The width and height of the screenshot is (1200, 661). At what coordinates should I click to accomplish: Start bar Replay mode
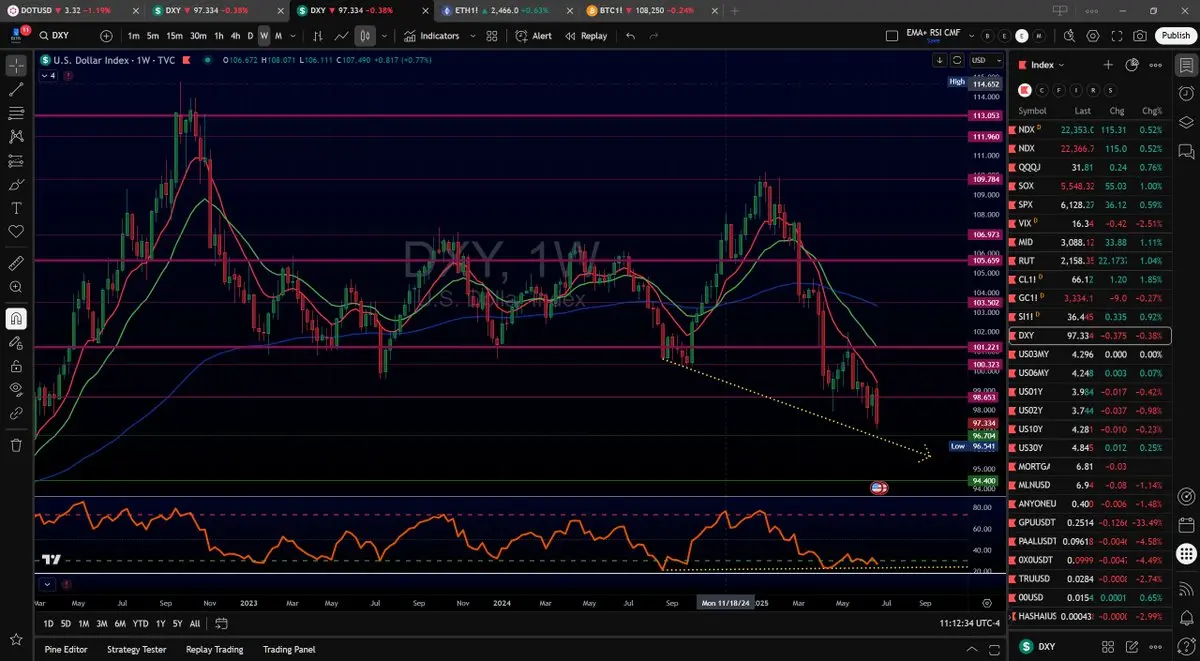[x=586, y=36]
